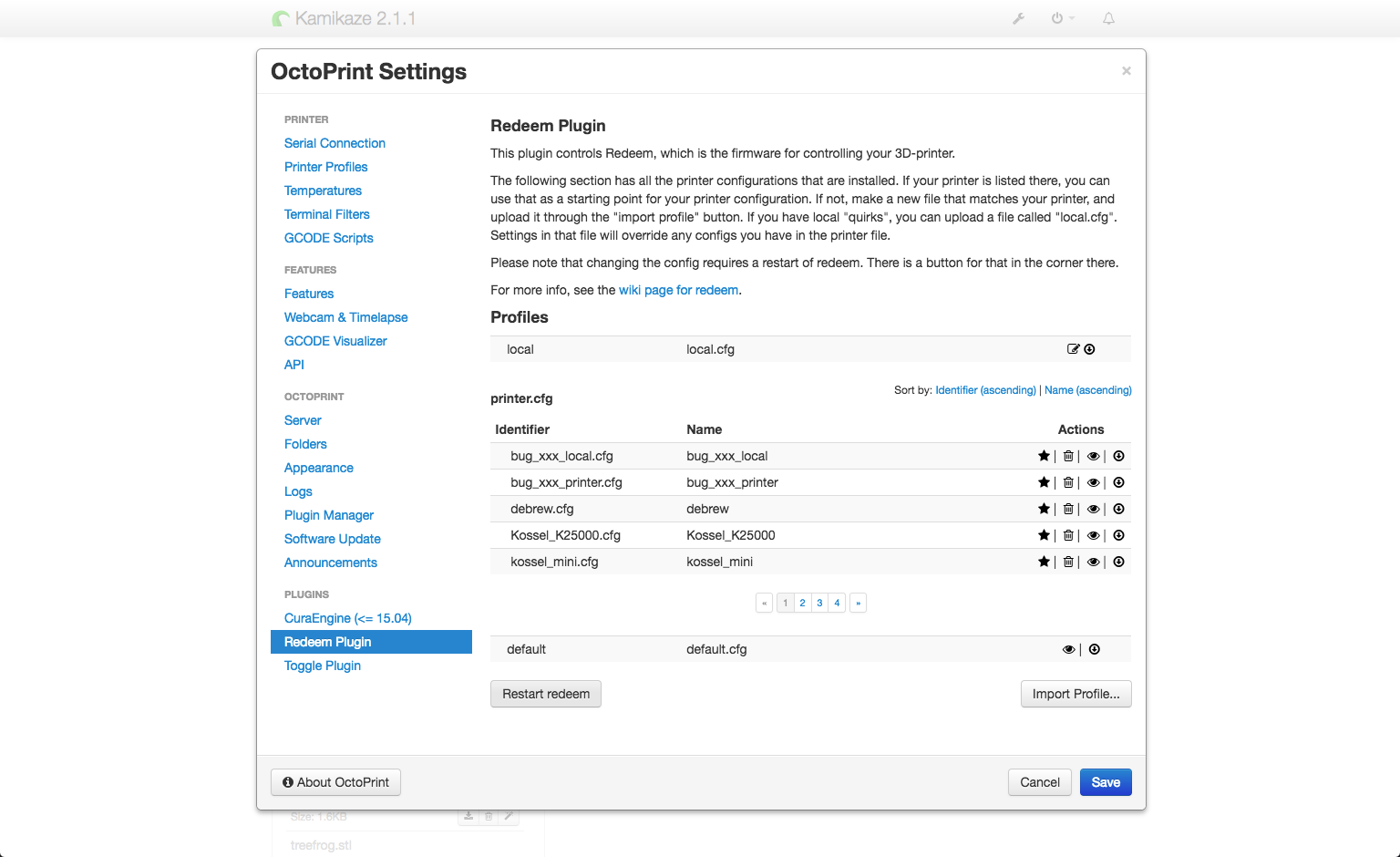View the Kossel_K25000.cfg profile

(x=1093, y=535)
